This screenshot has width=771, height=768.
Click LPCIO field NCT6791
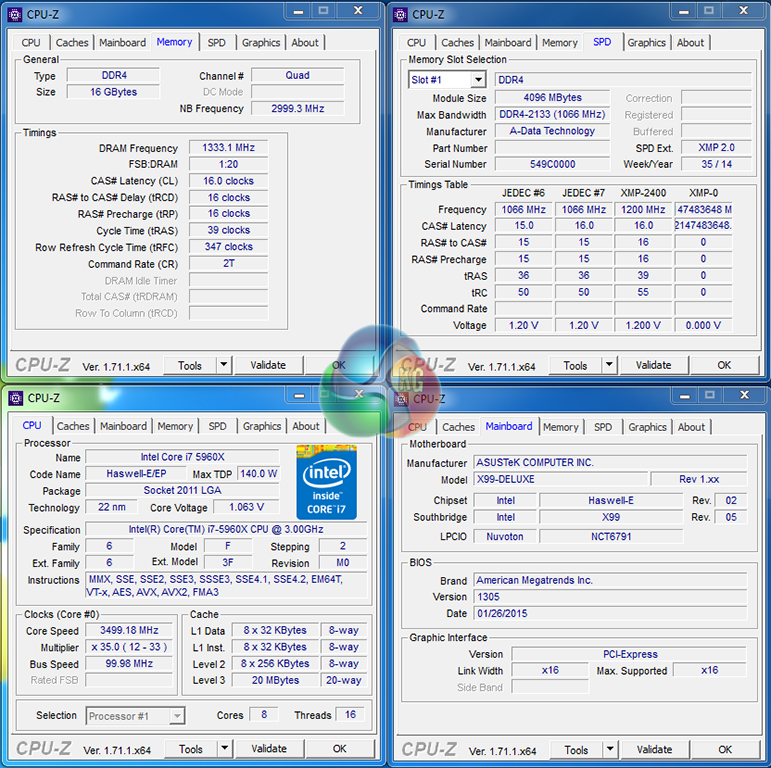(x=611, y=536)
